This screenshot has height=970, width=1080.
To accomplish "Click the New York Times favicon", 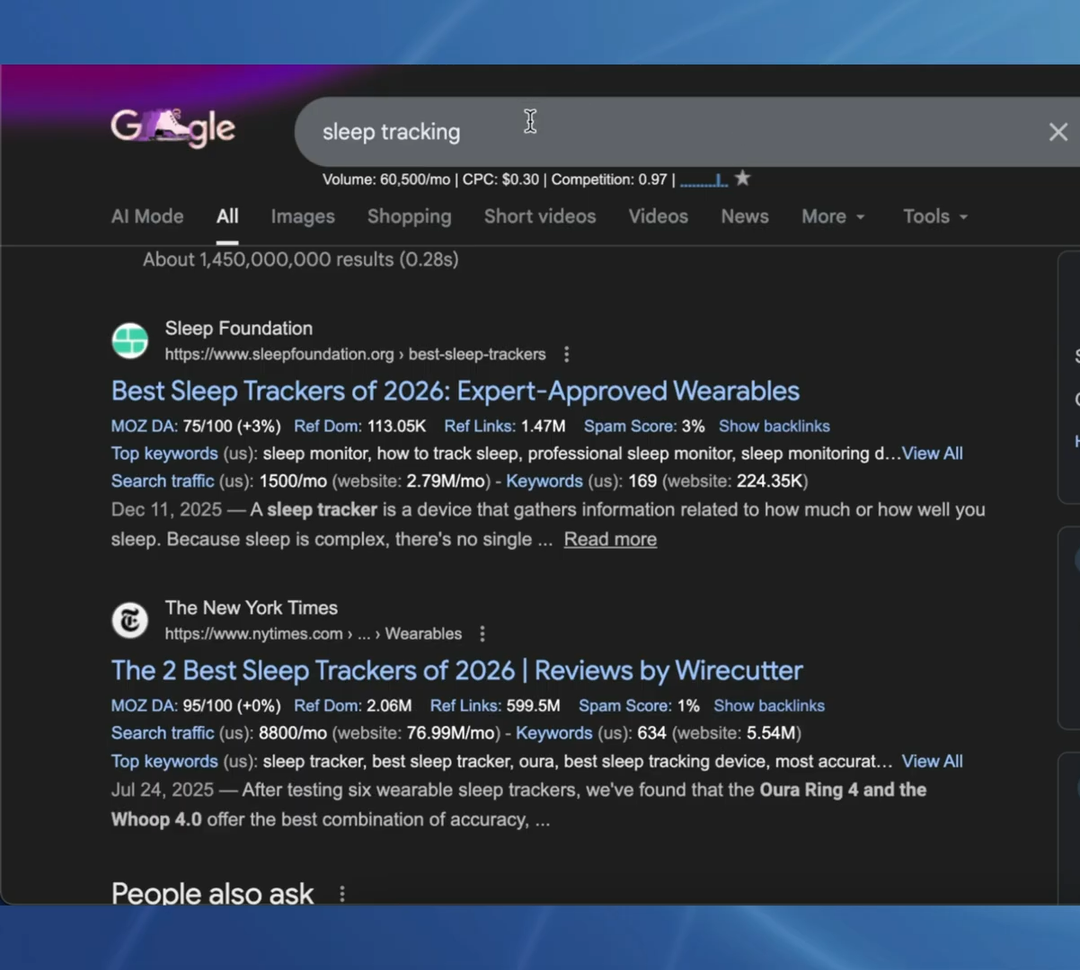I will point(130,621).
